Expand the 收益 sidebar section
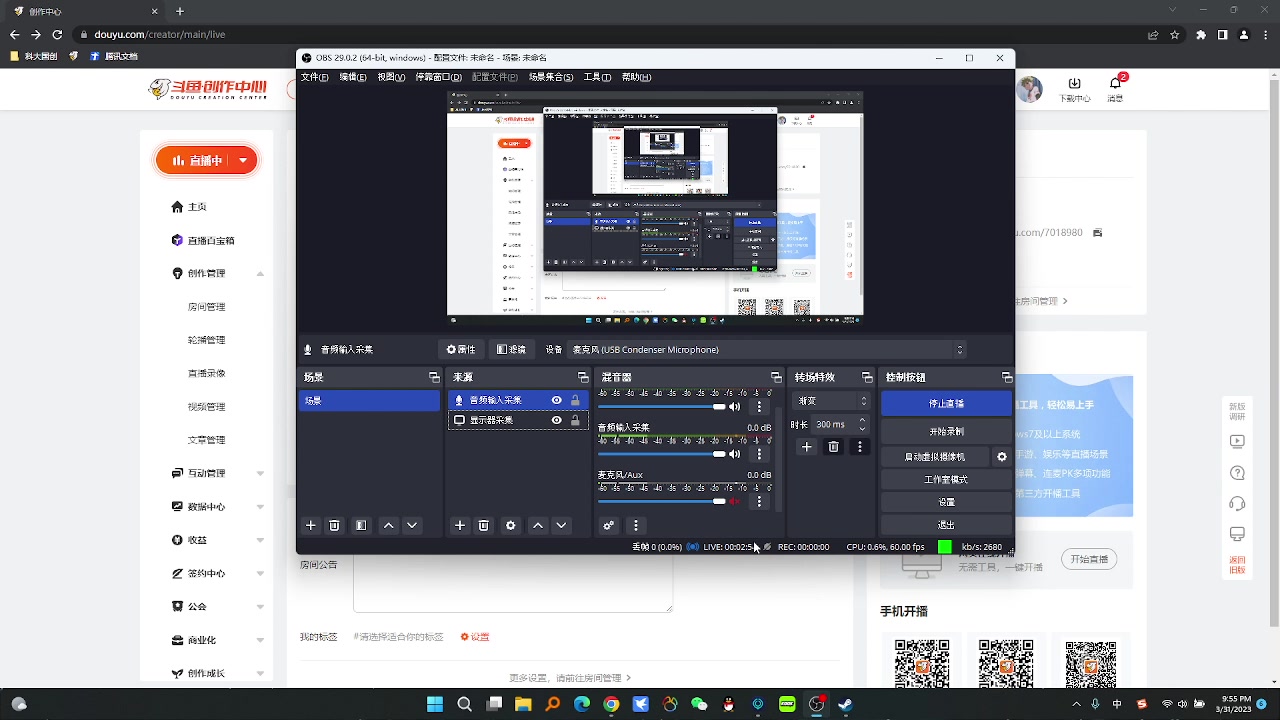Viewport: 1280px width, 720px height. click(260, 540)
